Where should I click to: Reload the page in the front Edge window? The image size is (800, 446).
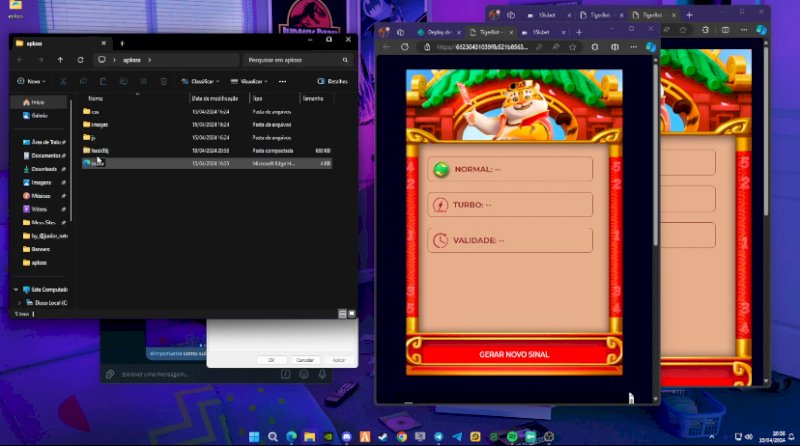[x=405, y=47]
